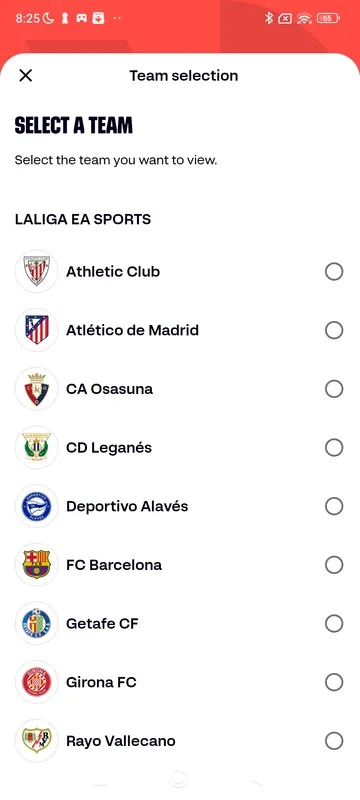Choose the Girona FC radio button
This screenshot has width=360, height=800.
point(334,682)
